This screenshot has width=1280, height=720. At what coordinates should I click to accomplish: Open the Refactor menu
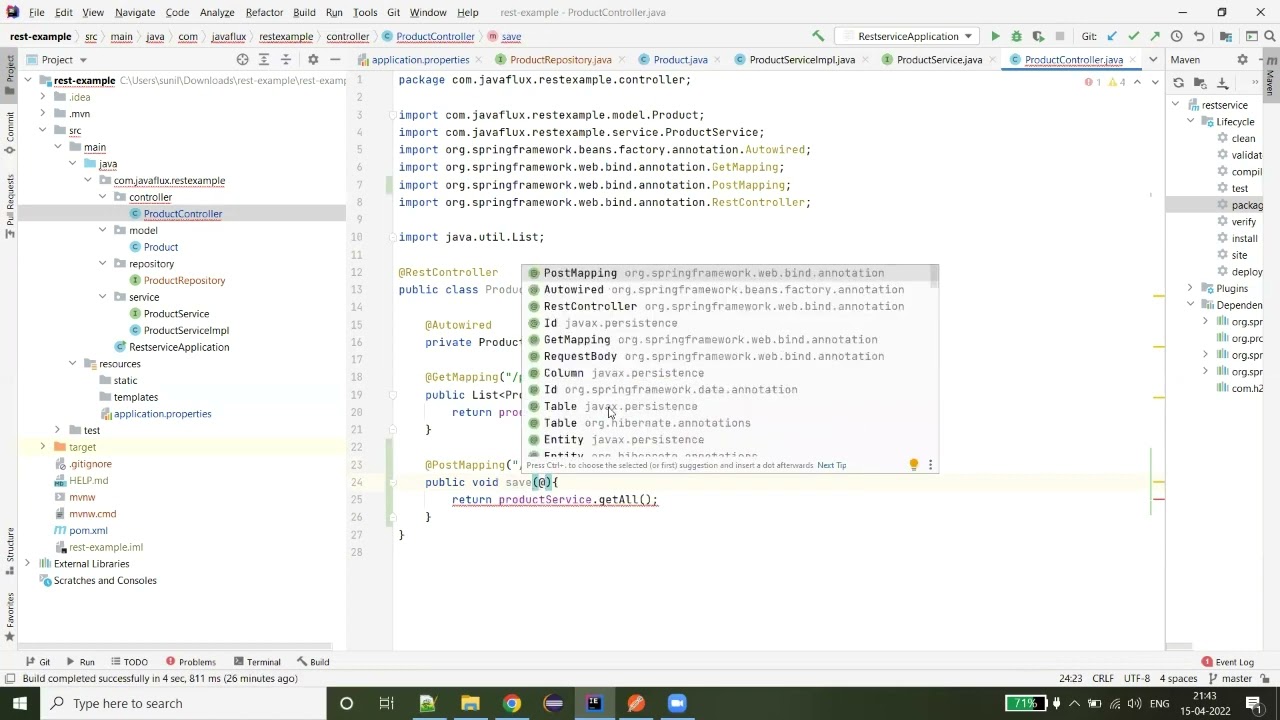[x=264, y=12]
